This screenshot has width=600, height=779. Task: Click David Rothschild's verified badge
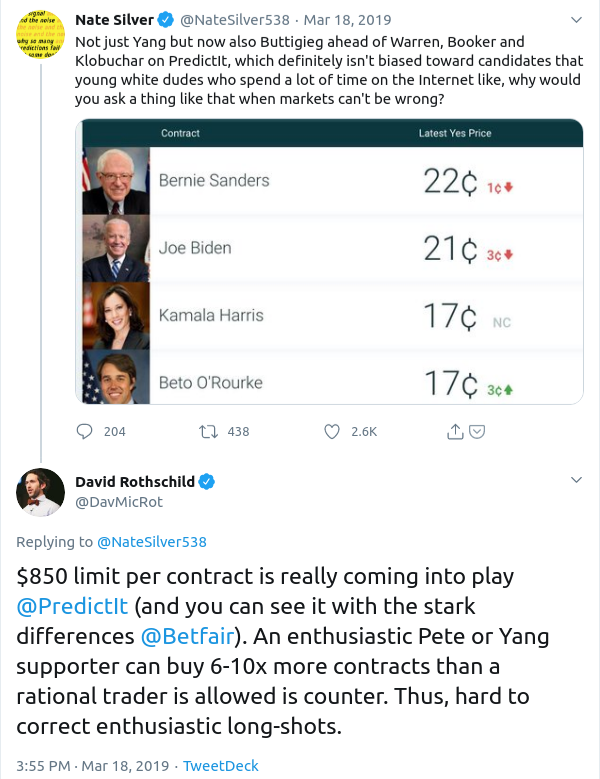coord(207,481)
